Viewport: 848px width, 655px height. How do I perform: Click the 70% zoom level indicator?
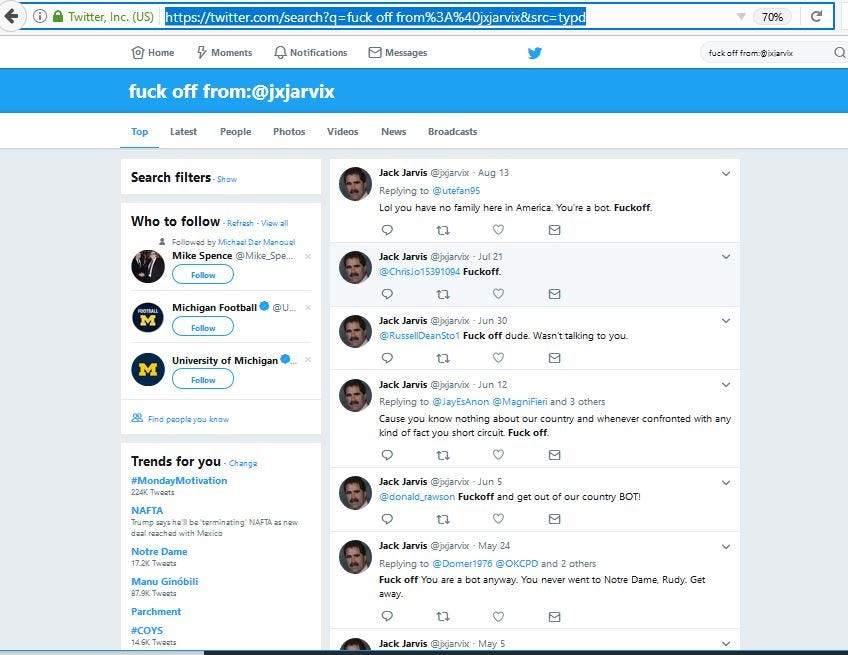tap(772, 17)
